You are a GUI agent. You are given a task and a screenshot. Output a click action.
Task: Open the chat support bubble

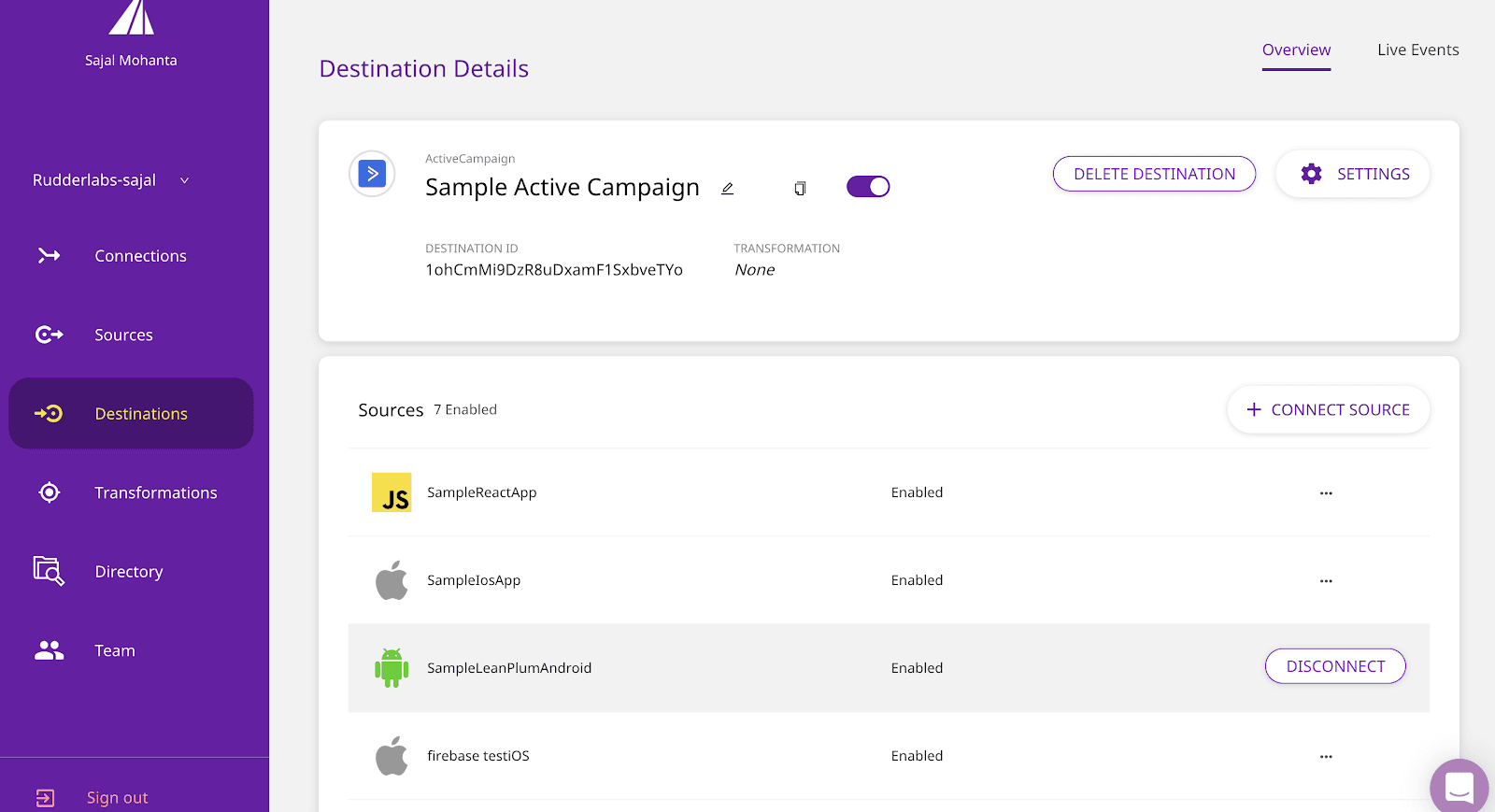click(x=1459, y=787)
